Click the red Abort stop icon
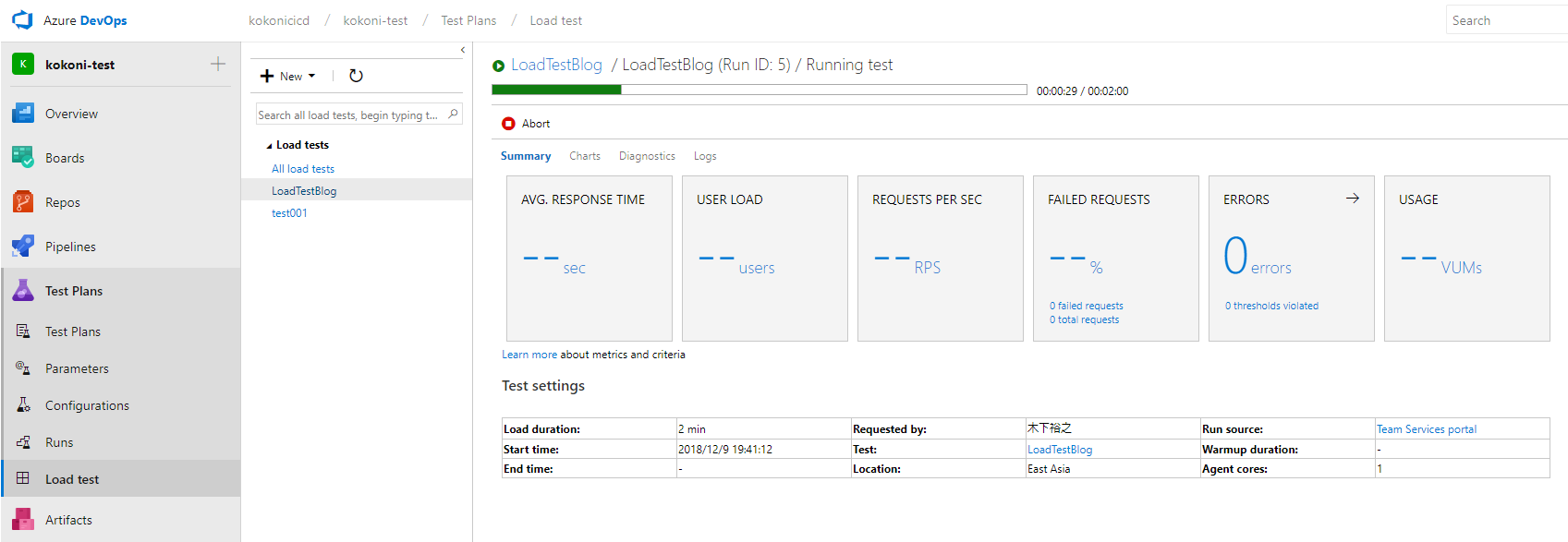 click(x=508, y=124)
